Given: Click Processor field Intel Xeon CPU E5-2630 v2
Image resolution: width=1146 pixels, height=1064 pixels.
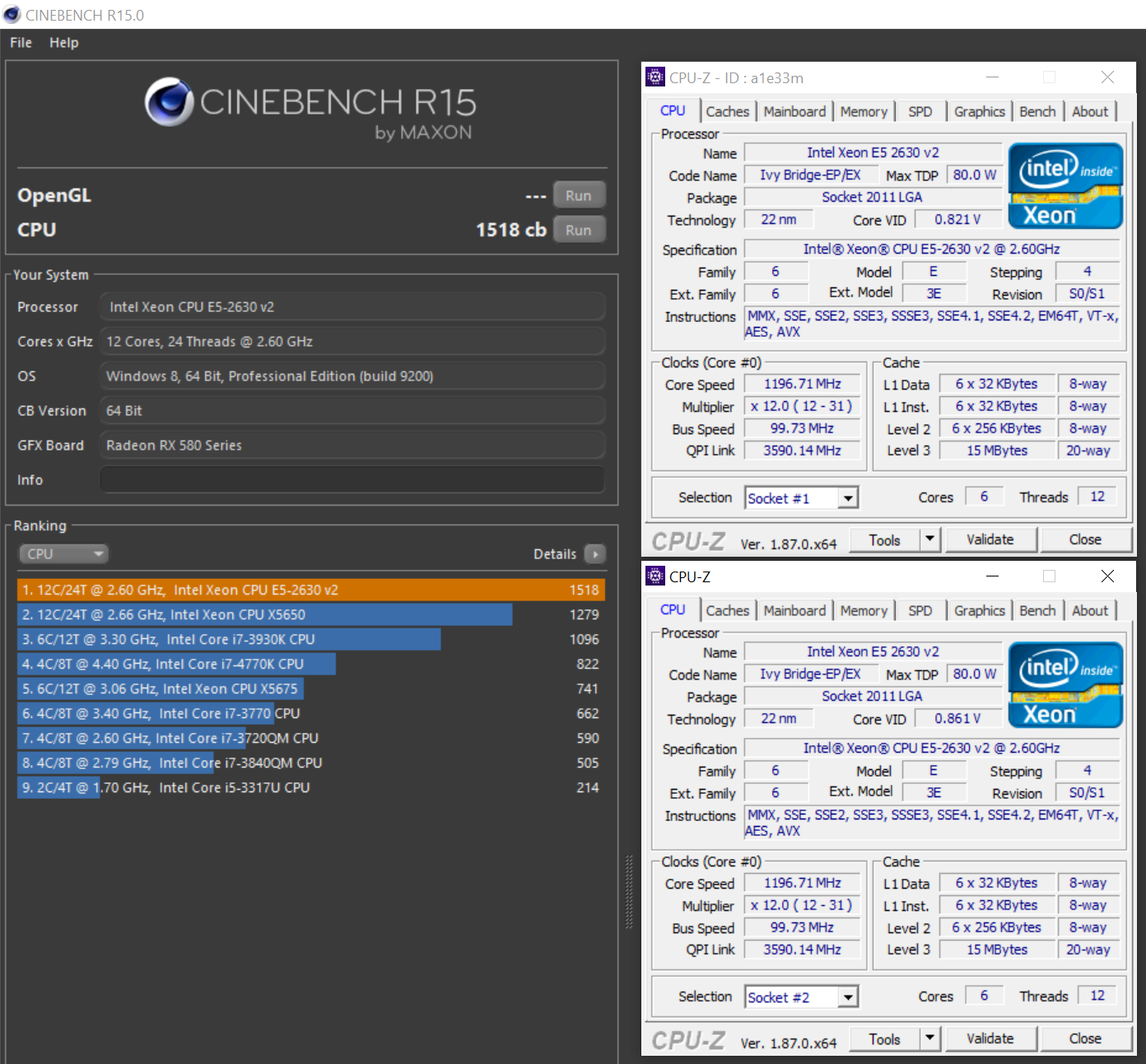Looking at the screenshot, I should [352, 306].
